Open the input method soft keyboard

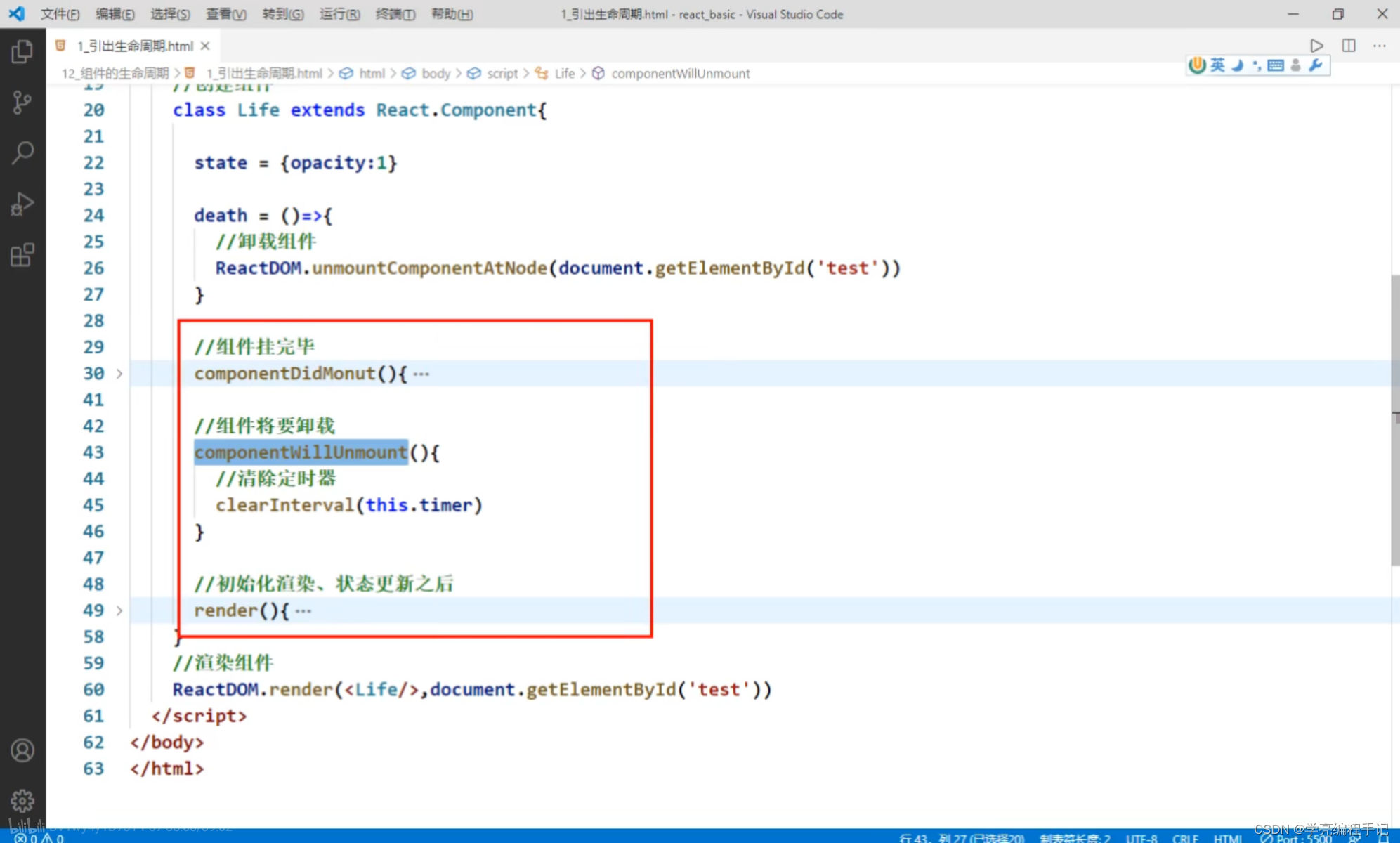click(x=1276, y=65)
